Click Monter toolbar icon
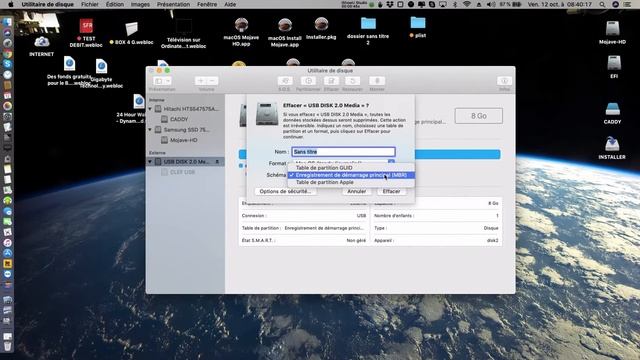 [x=377, y=81]
